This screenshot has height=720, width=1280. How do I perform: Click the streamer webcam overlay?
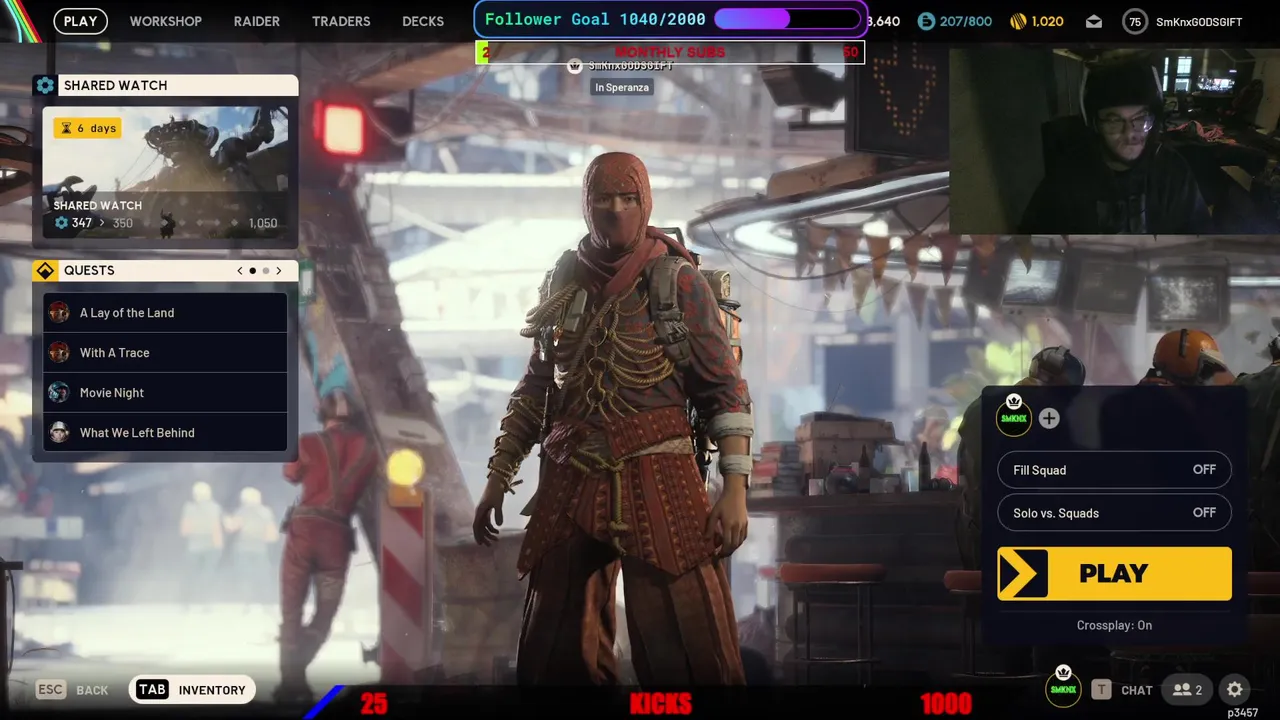pyautogui.click(x=1113, y=140)
